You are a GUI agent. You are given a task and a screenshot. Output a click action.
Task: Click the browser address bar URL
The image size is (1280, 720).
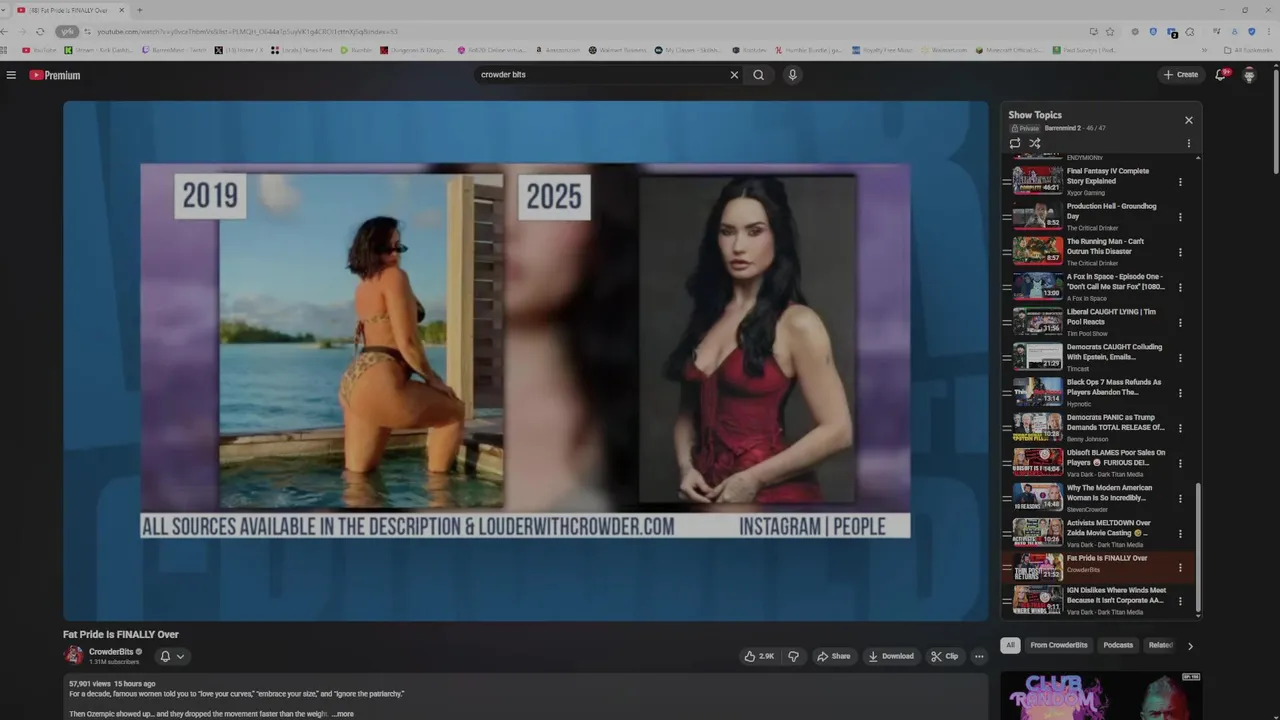click(247, 31)
